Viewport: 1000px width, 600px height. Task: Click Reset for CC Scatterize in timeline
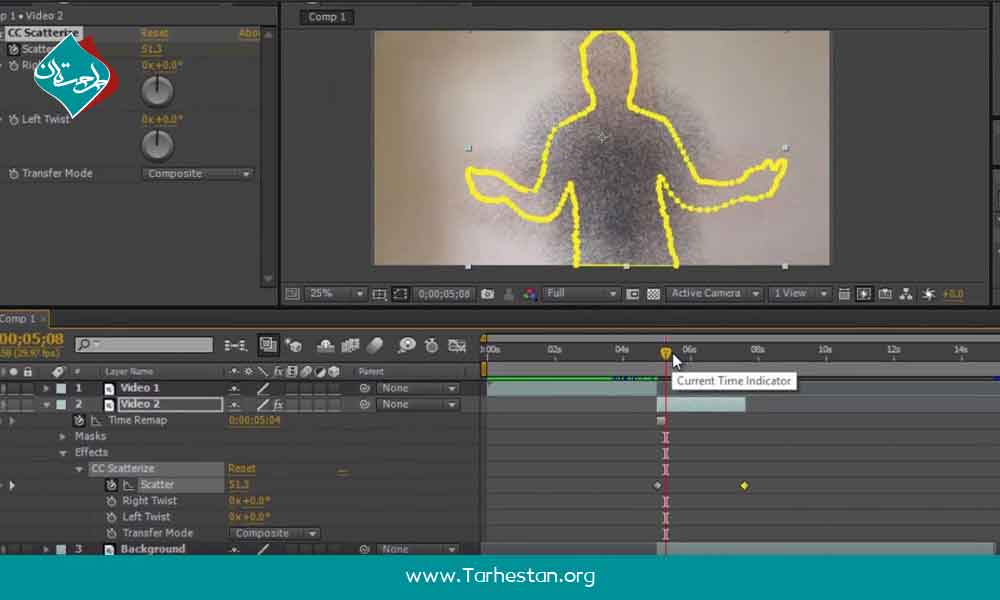(241, 469)
